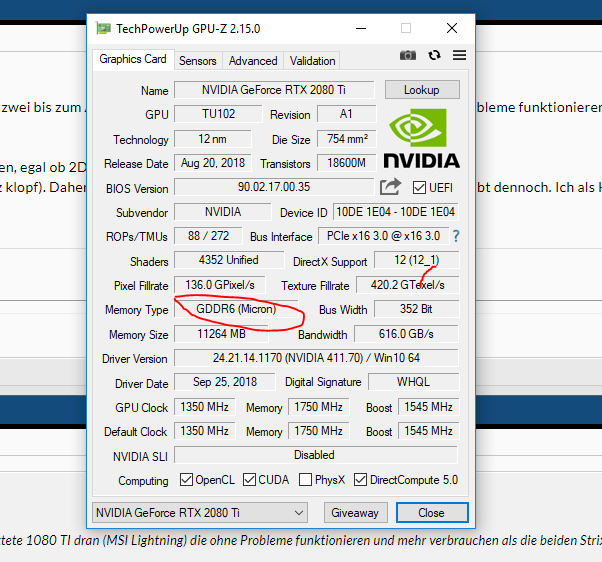Minimize the GPU-Z window
This screenshot has width=602, height=562.
tap(361, 28)
